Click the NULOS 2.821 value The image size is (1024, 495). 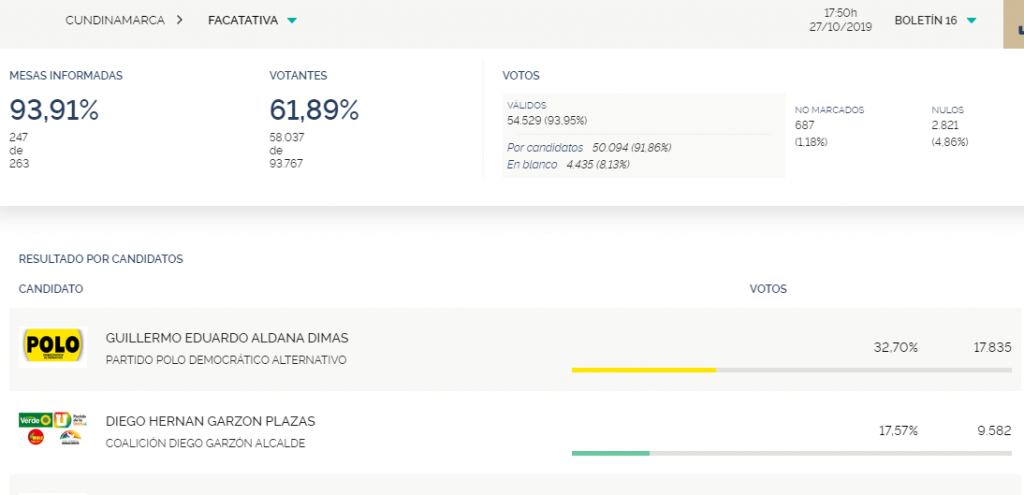[945, 125]
